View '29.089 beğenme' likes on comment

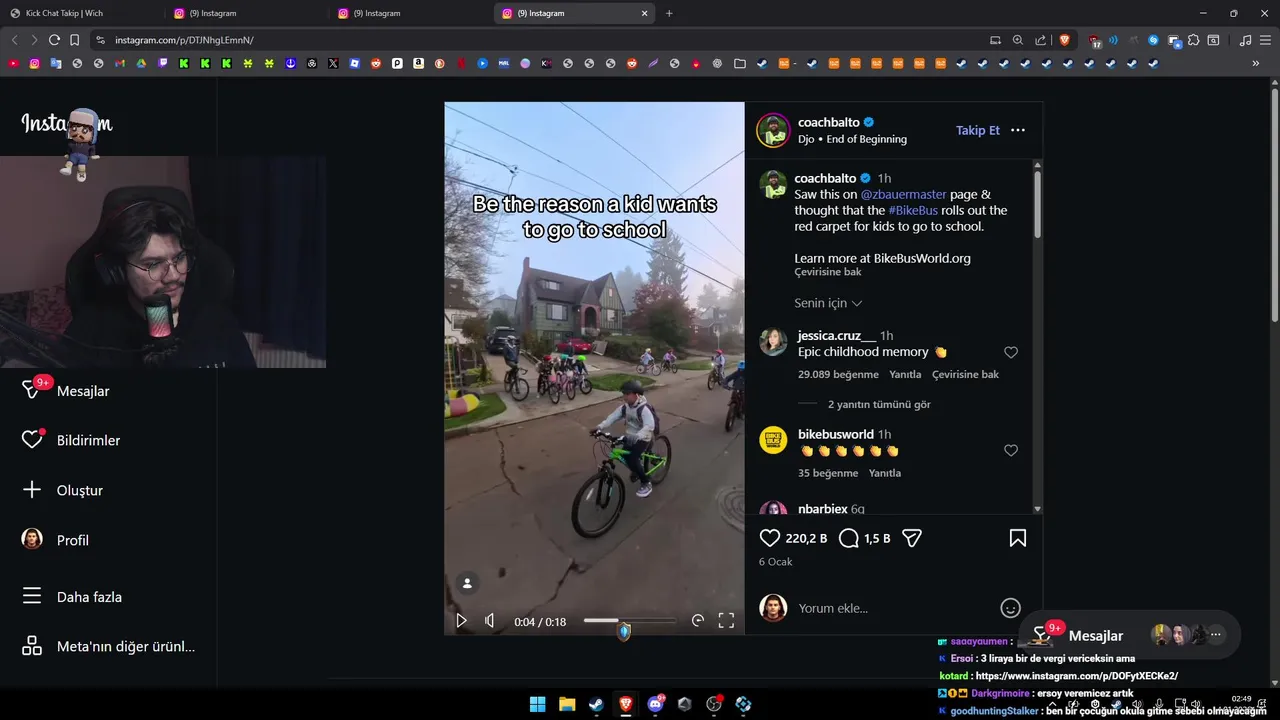click(838, 374)
